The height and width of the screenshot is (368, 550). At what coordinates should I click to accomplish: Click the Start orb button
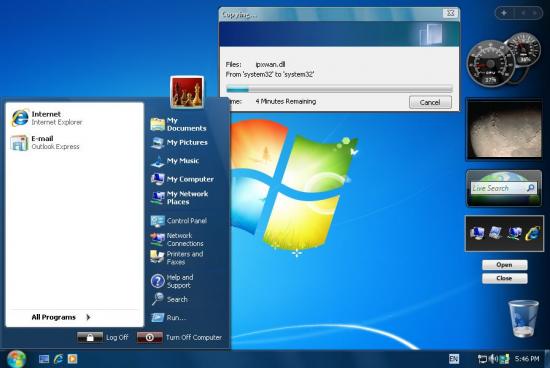point(15,359)
